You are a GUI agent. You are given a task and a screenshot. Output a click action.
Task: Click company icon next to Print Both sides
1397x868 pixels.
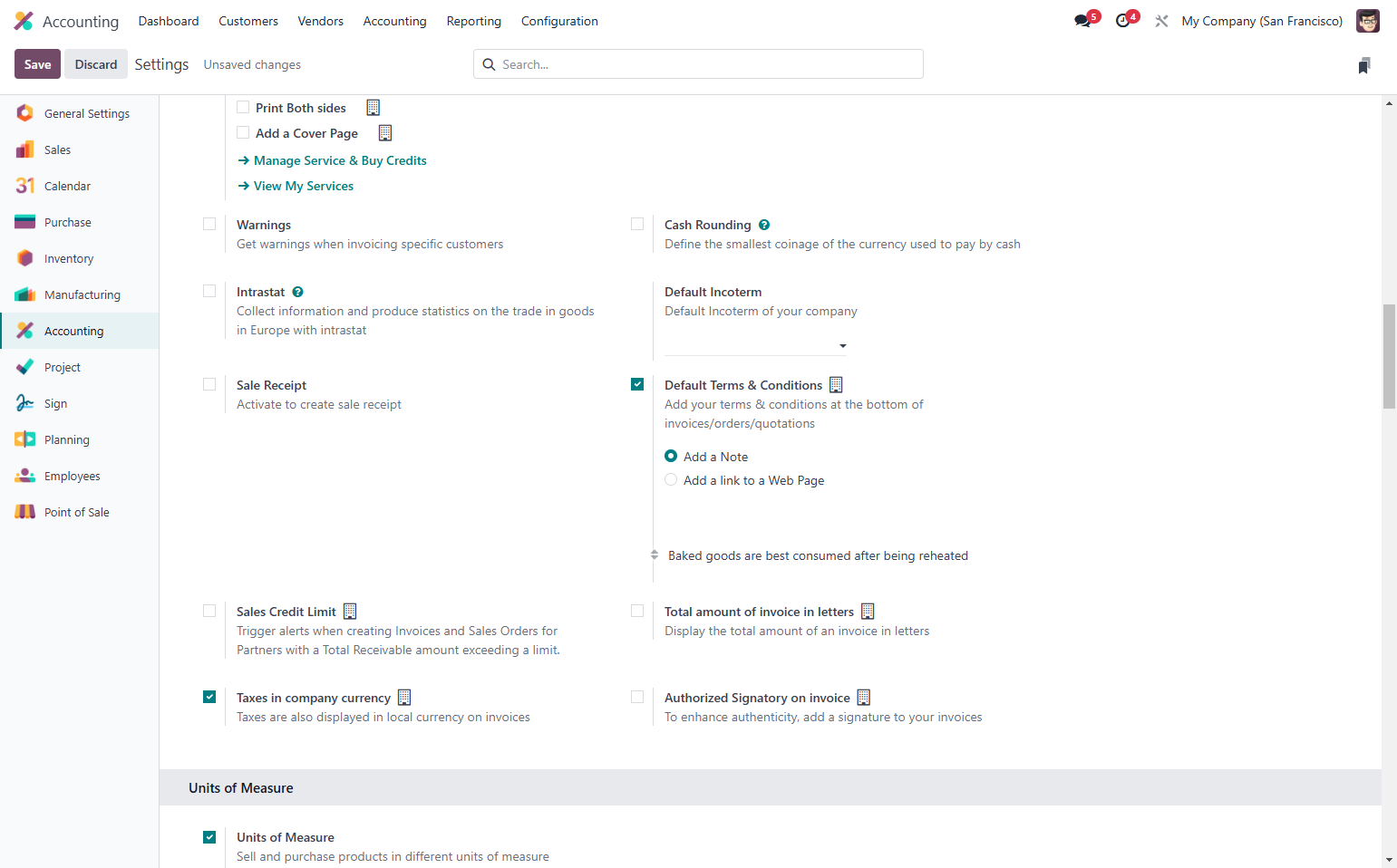pyautogui.click(x=373, y=108)
